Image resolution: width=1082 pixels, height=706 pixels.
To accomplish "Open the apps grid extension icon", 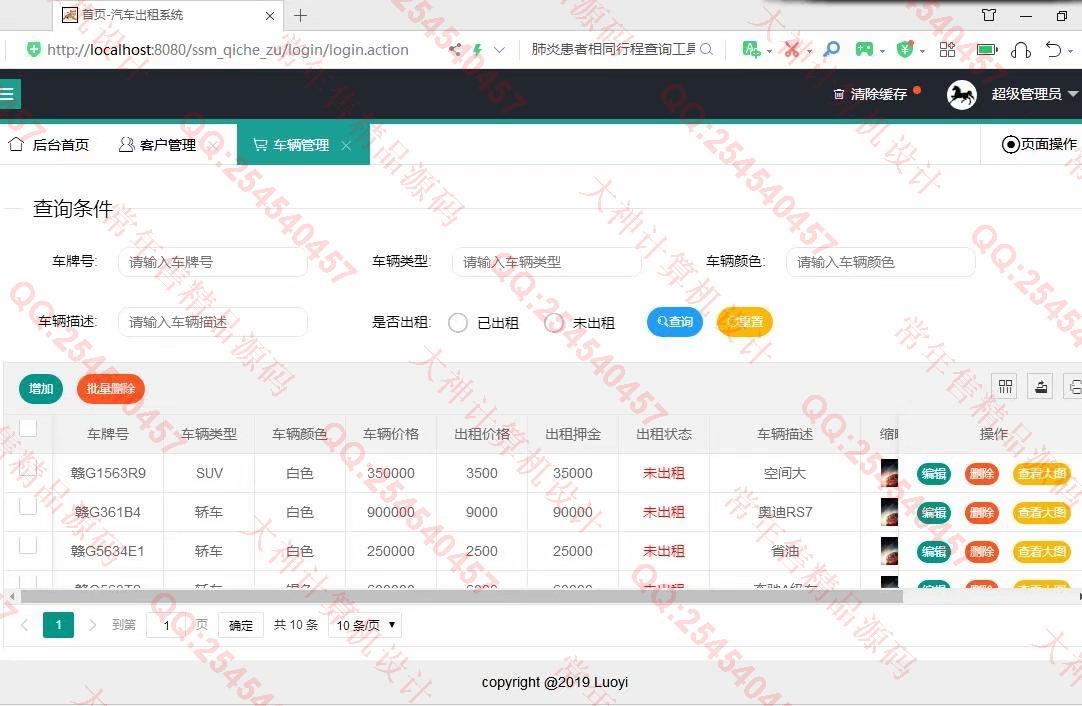I will click(x=947, y=49).
